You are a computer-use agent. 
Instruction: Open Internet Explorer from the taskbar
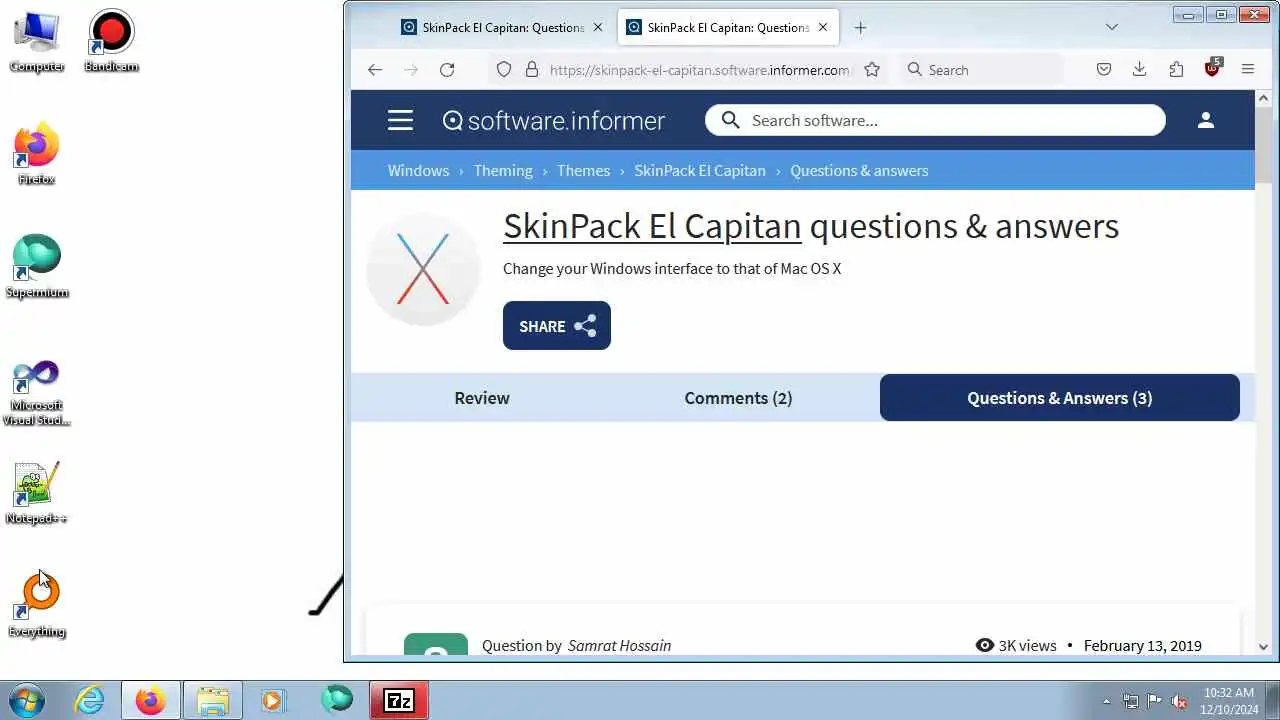pos(90,701)
